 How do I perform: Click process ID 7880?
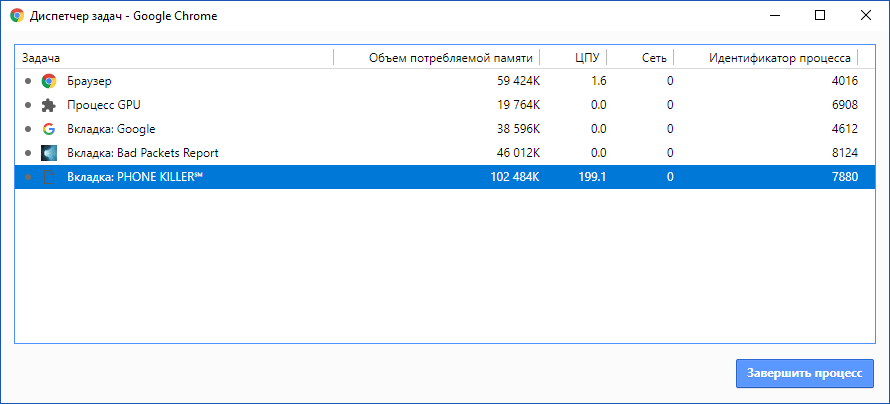pos(845,177)
